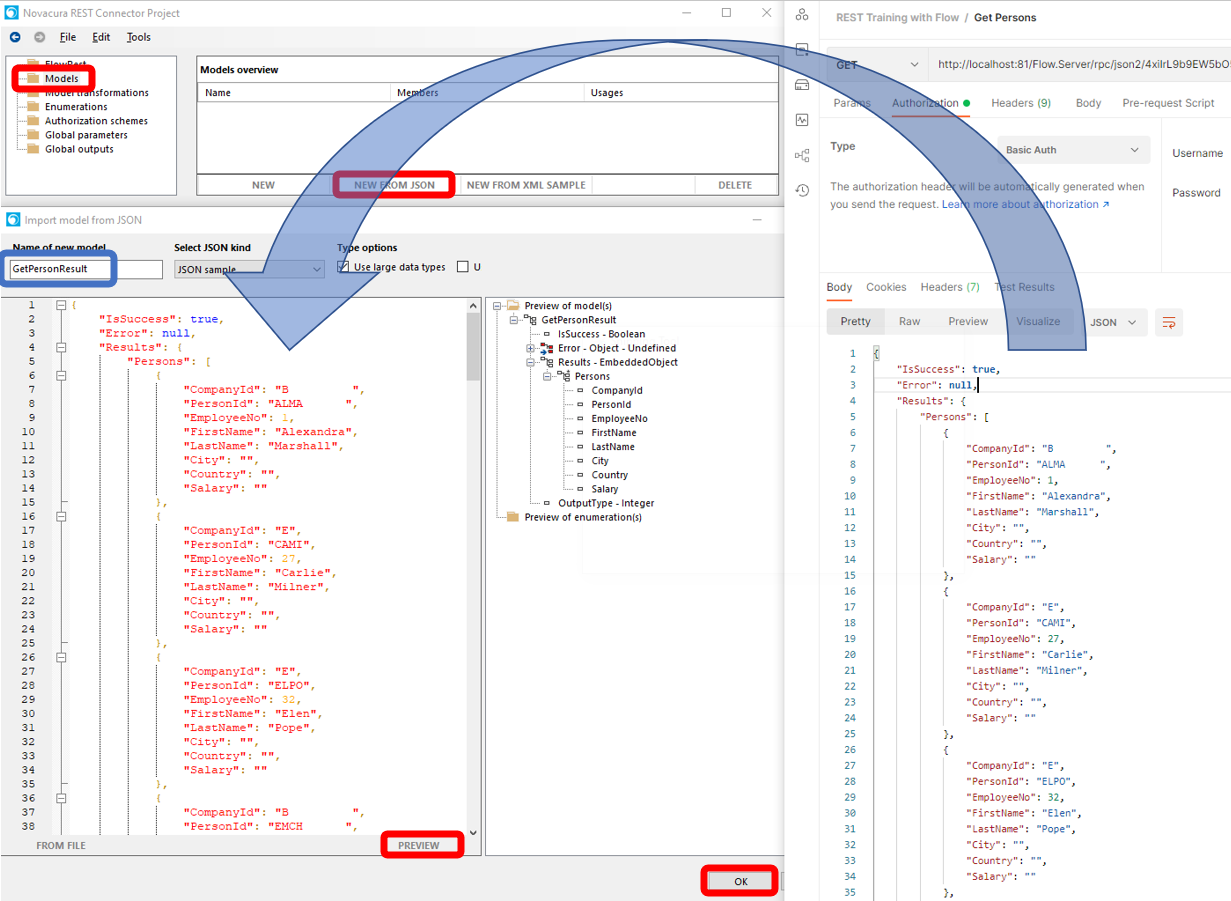The height and width of the screenshot is (901, 1231).
Task: Collapse JSON fold marker on line 16
Action: (61, 516)
